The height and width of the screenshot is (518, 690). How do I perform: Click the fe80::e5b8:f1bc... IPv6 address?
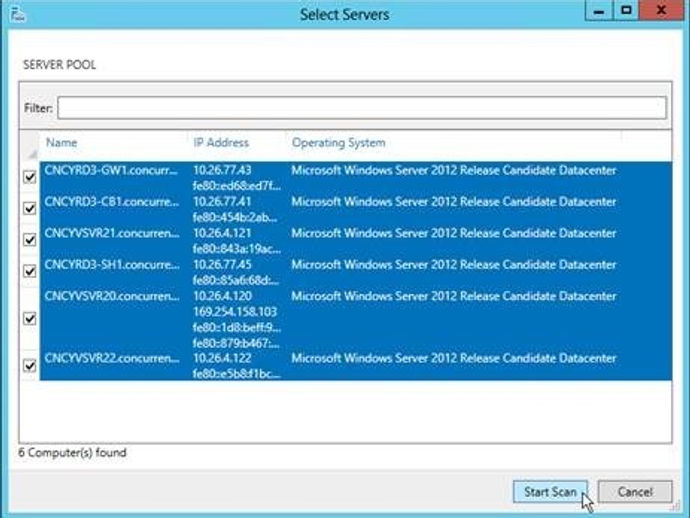click(x=236, y=374)
